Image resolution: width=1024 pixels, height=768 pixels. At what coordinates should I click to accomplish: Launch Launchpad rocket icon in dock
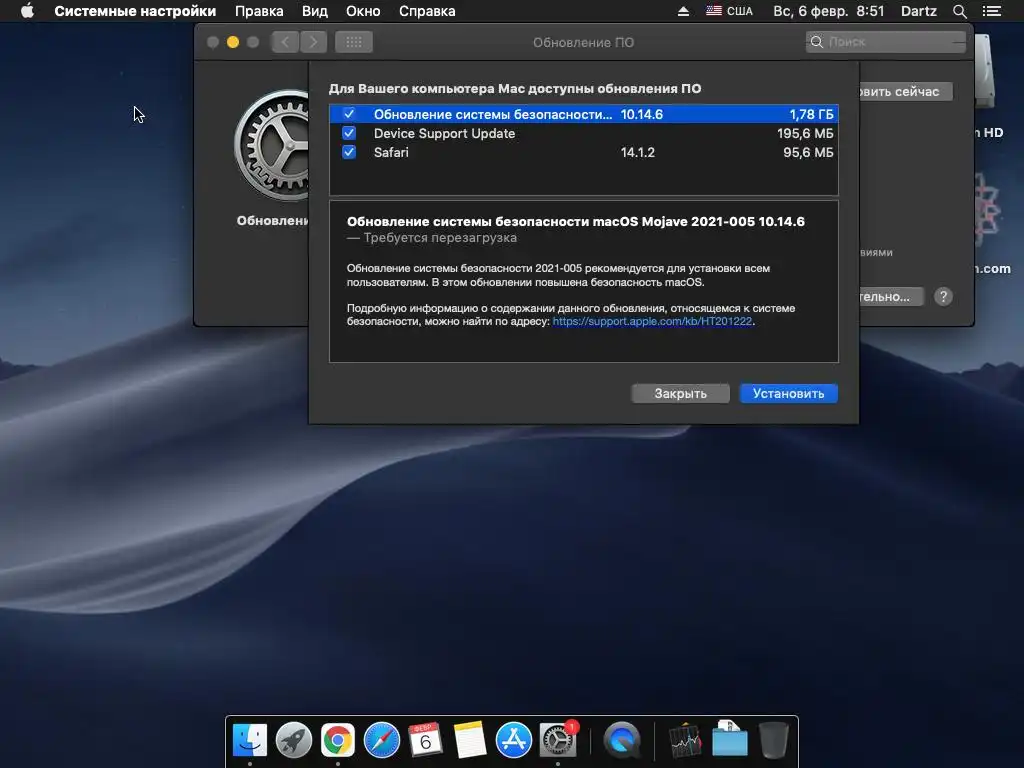[x=294, y=740]
